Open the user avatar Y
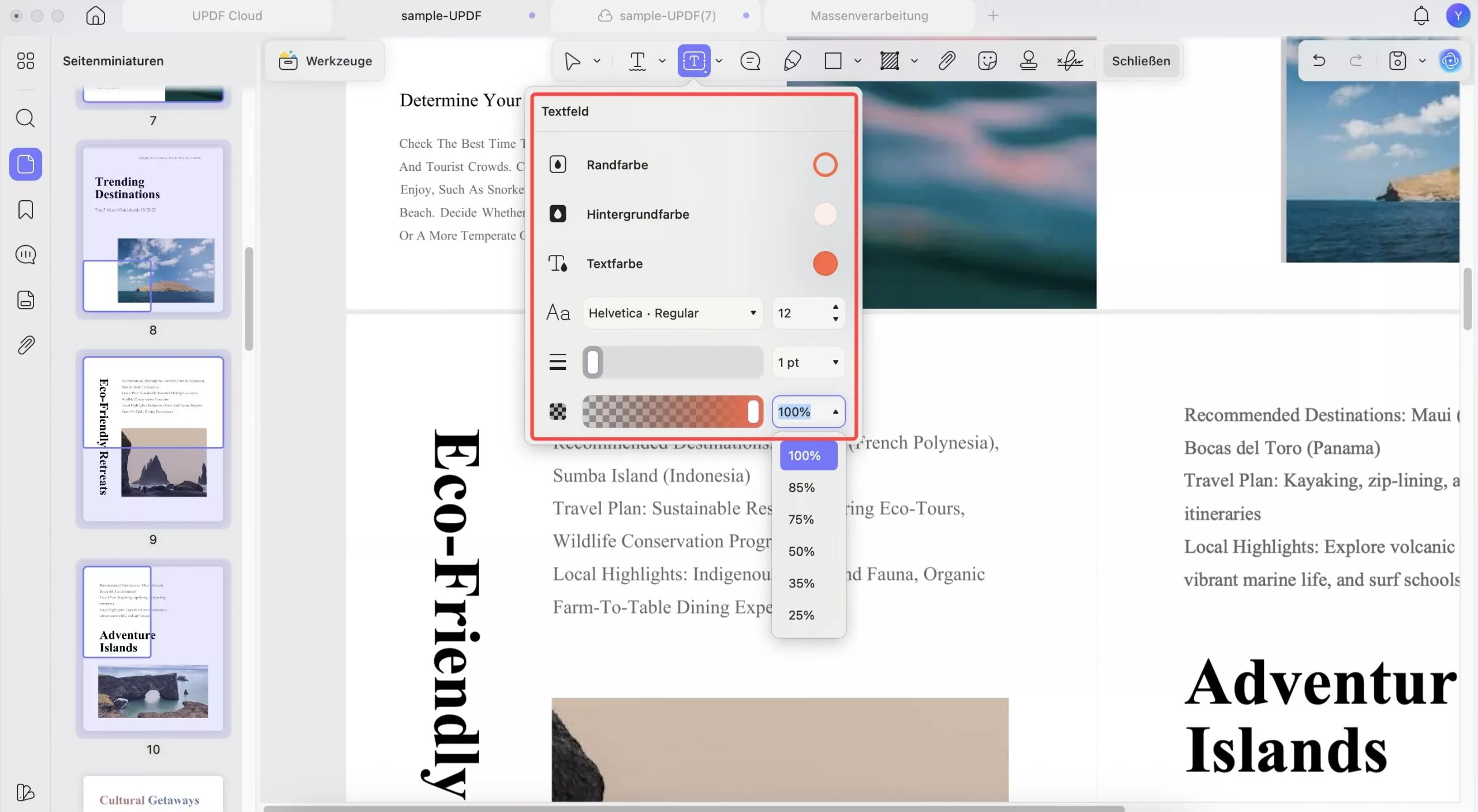Viewport: 1478px width, 812px height. 1458,16
